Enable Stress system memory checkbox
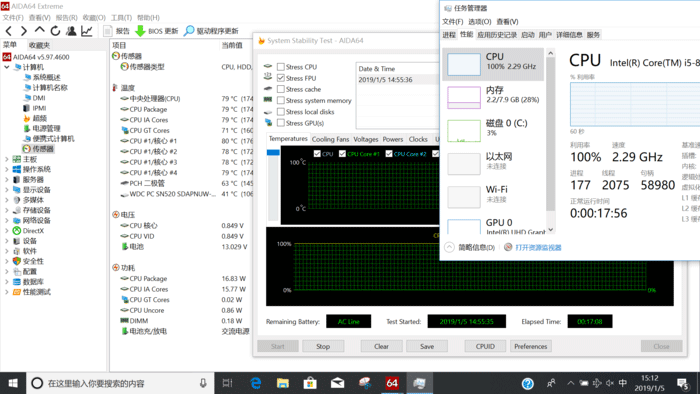 [x=280, y=100]
